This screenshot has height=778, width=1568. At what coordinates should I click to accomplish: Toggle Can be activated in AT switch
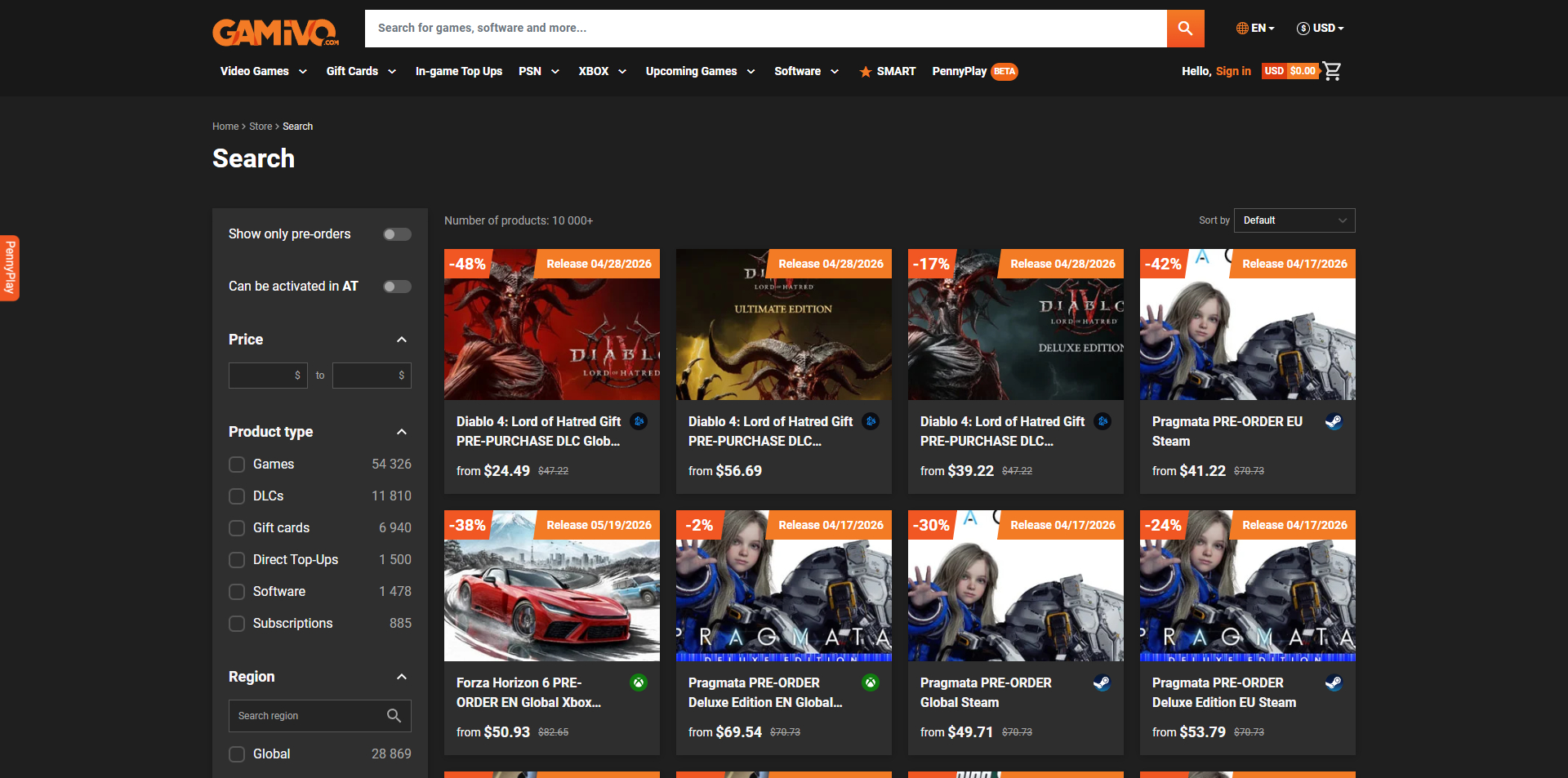pos(398,287)
